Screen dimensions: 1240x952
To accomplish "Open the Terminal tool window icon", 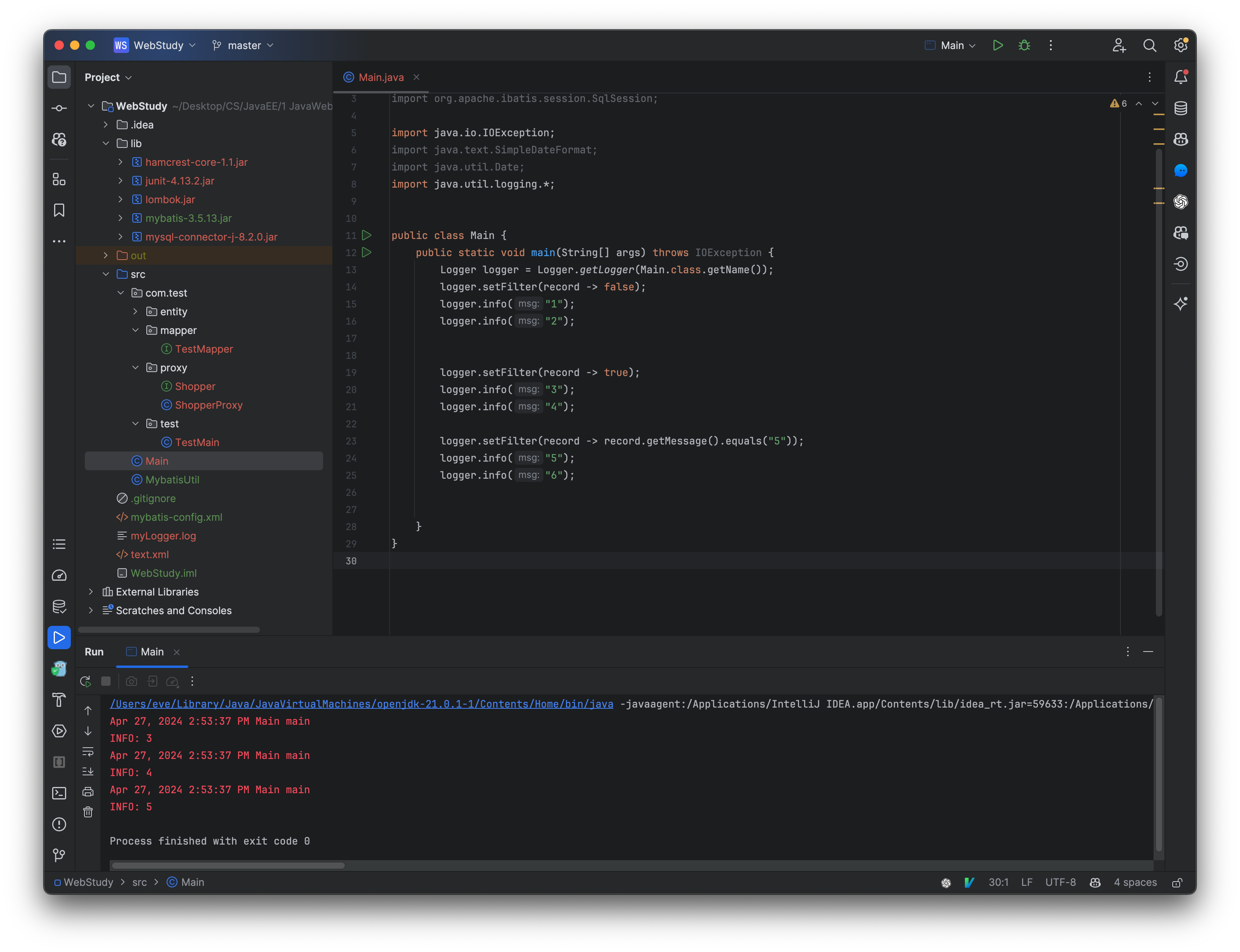I will point(59,793).
